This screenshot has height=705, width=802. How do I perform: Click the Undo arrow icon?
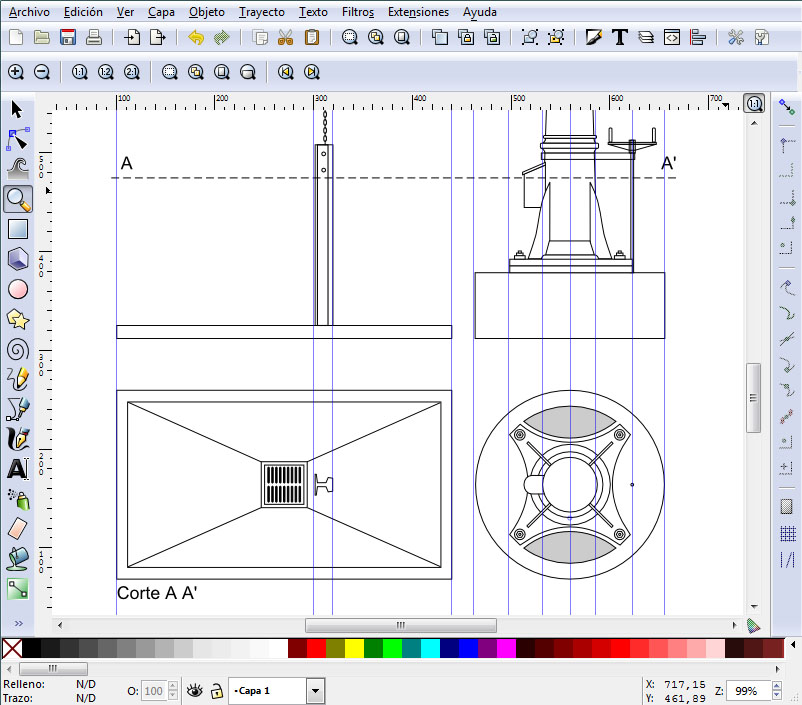[x=195, y=38]
